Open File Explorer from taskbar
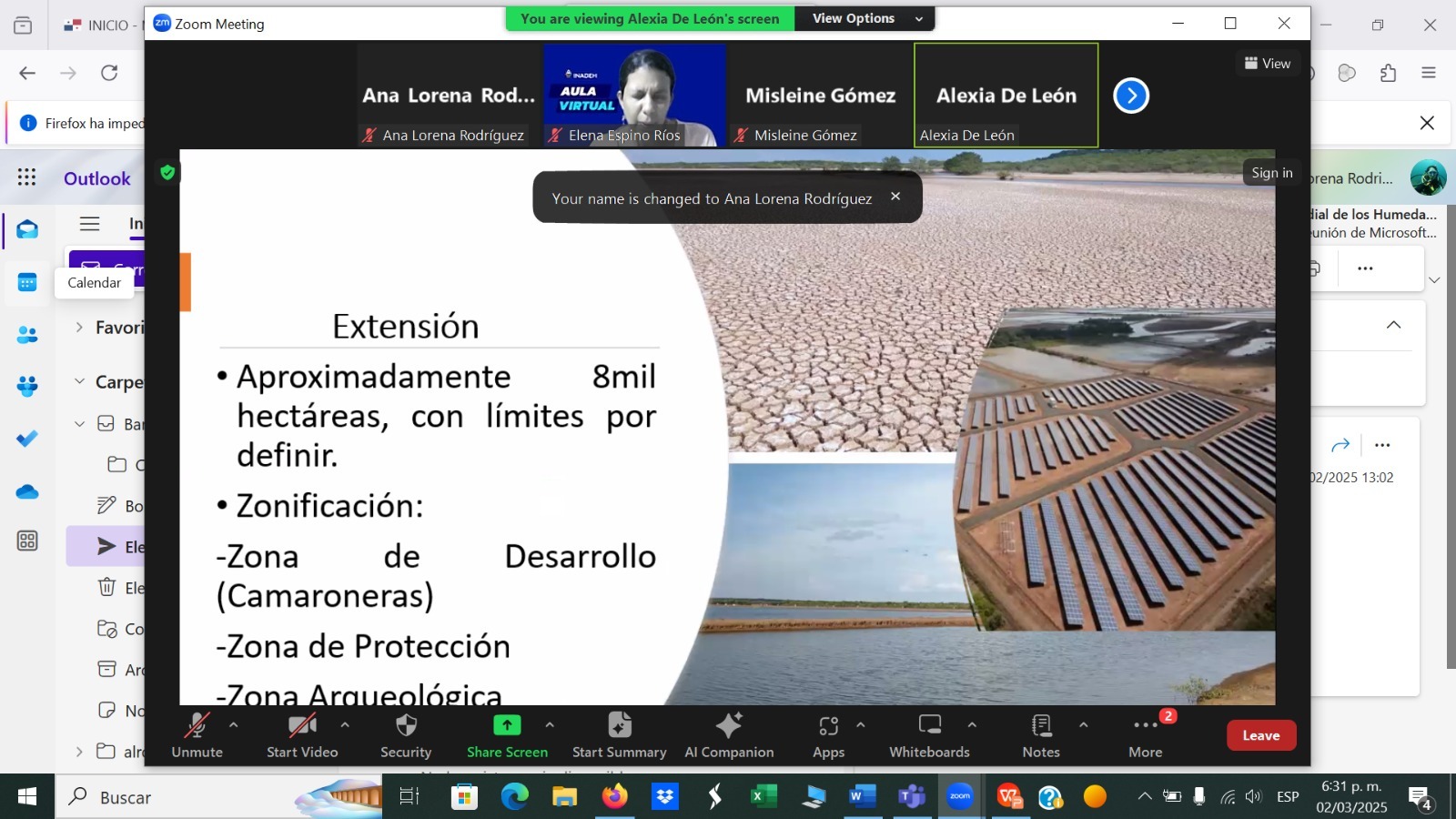1456x819 pixels. [x=564, y=797]
